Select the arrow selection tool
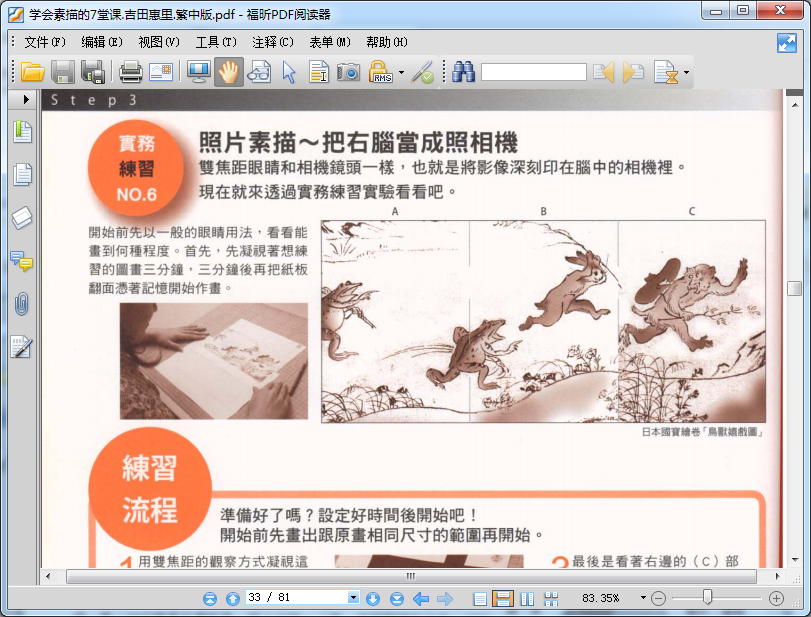Image resolution: width=811 pixels, height=617 pixels. 289,72
